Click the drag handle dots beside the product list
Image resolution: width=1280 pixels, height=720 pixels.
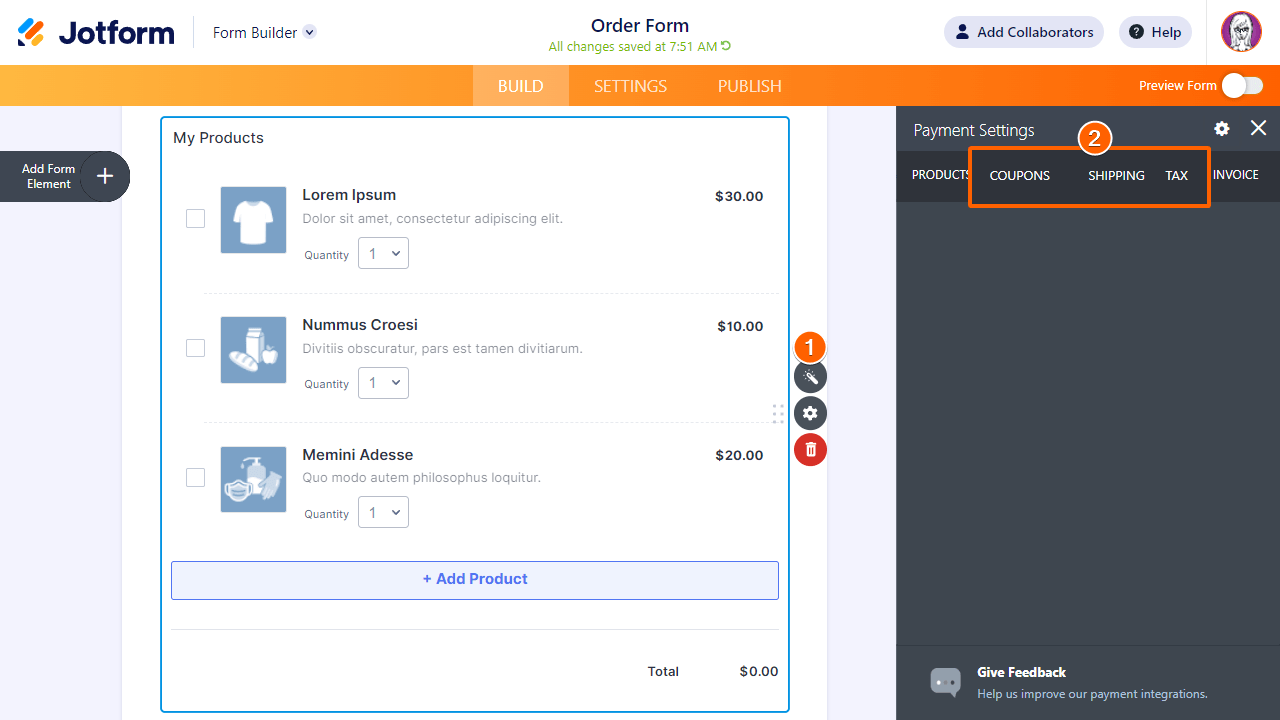click(x=778, y=414)
